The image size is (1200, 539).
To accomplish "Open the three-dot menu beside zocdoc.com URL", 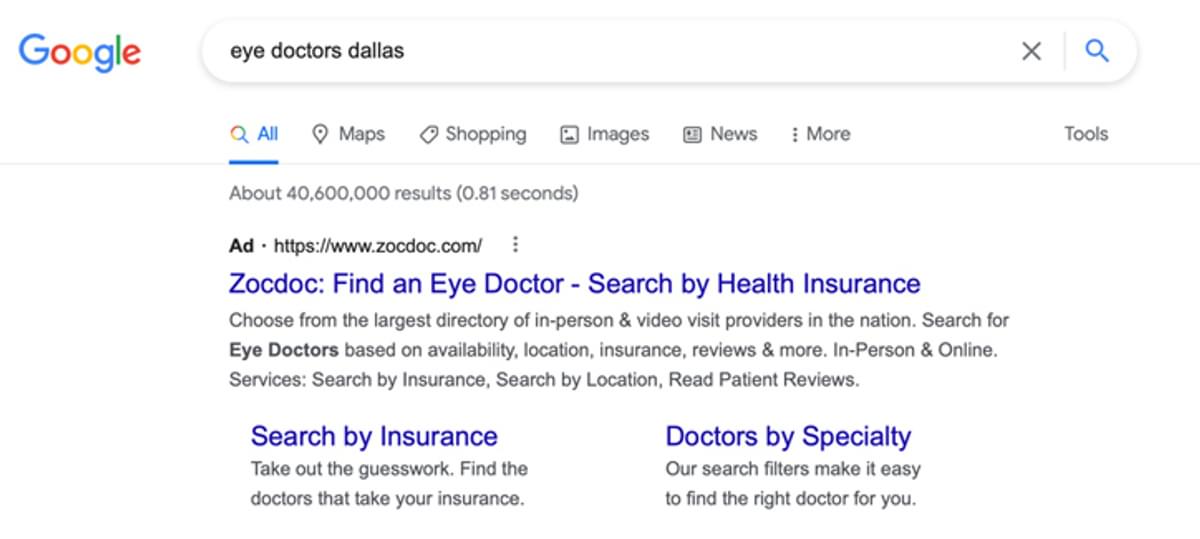I will [515, 245].
